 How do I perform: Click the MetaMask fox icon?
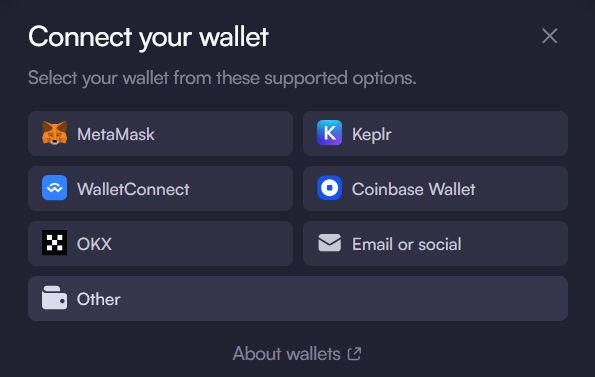[55, 133]
